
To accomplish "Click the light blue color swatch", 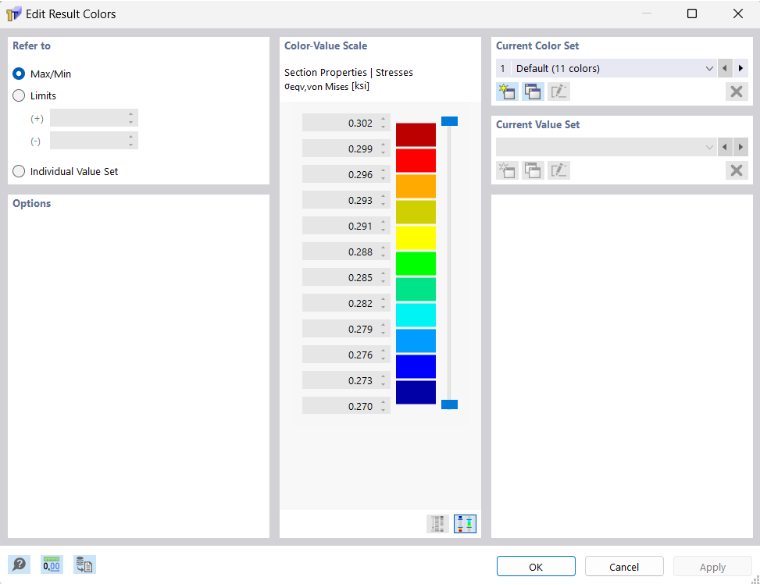I will click(x=416, y=341).
